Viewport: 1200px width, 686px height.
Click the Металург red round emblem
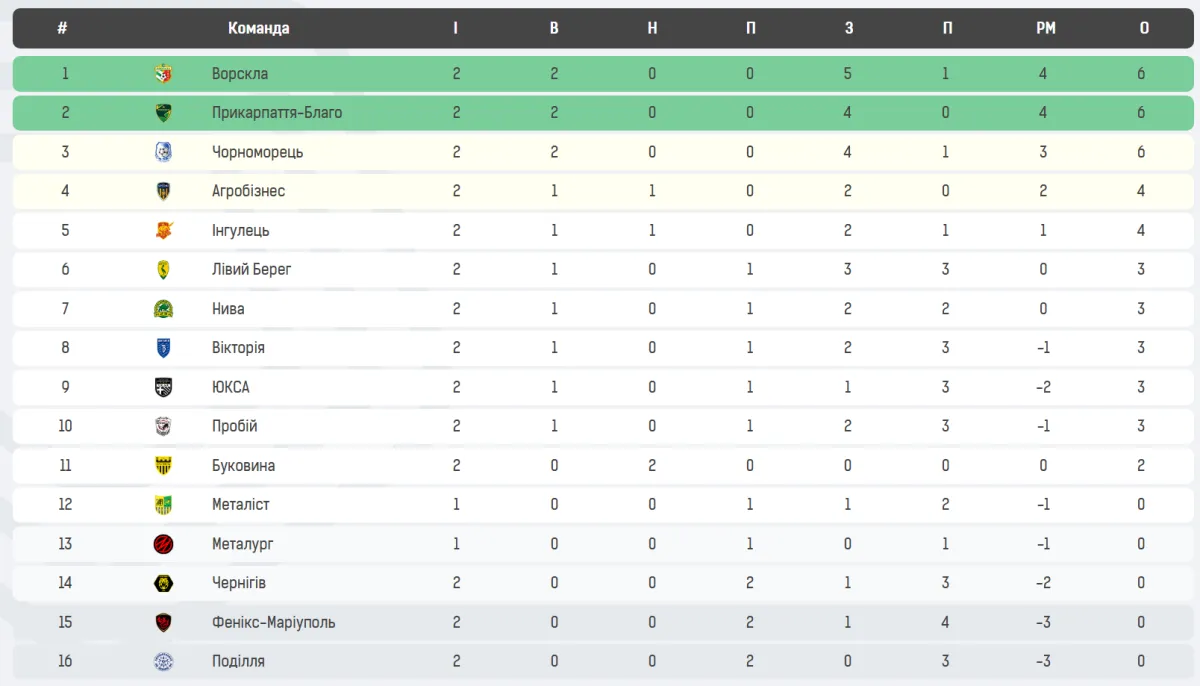point(163,544)
